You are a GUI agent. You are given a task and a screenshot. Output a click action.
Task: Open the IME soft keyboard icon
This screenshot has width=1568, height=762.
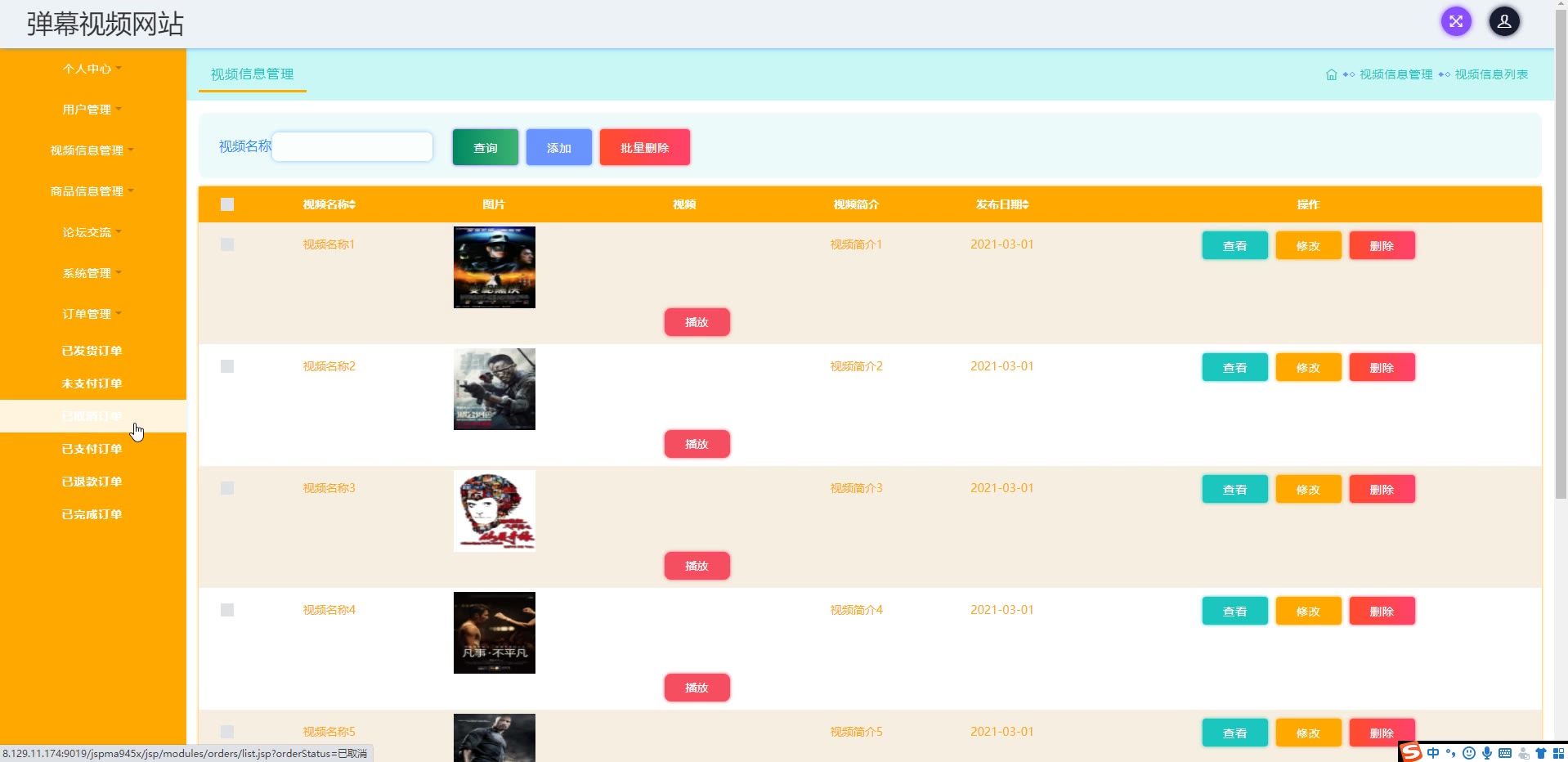[1505, 753]
